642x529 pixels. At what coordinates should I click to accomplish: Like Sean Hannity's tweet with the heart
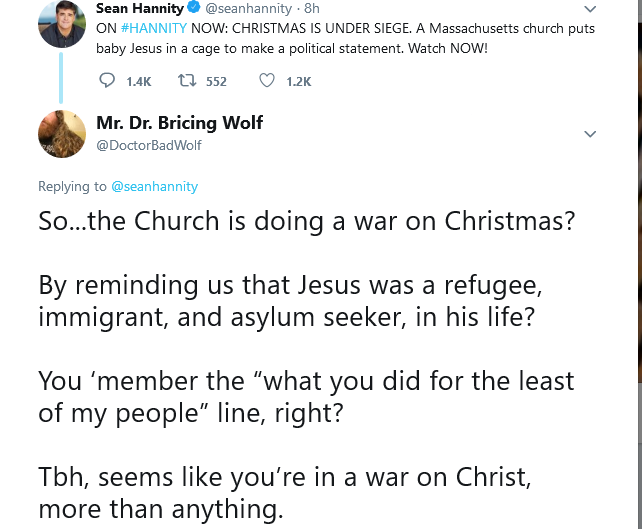coord(266,81)
